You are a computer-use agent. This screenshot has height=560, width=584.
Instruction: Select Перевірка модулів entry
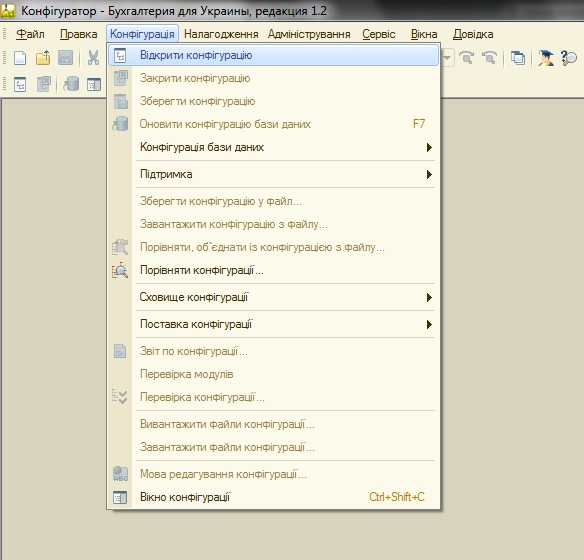pyautogui.click(x=273, y=374)
